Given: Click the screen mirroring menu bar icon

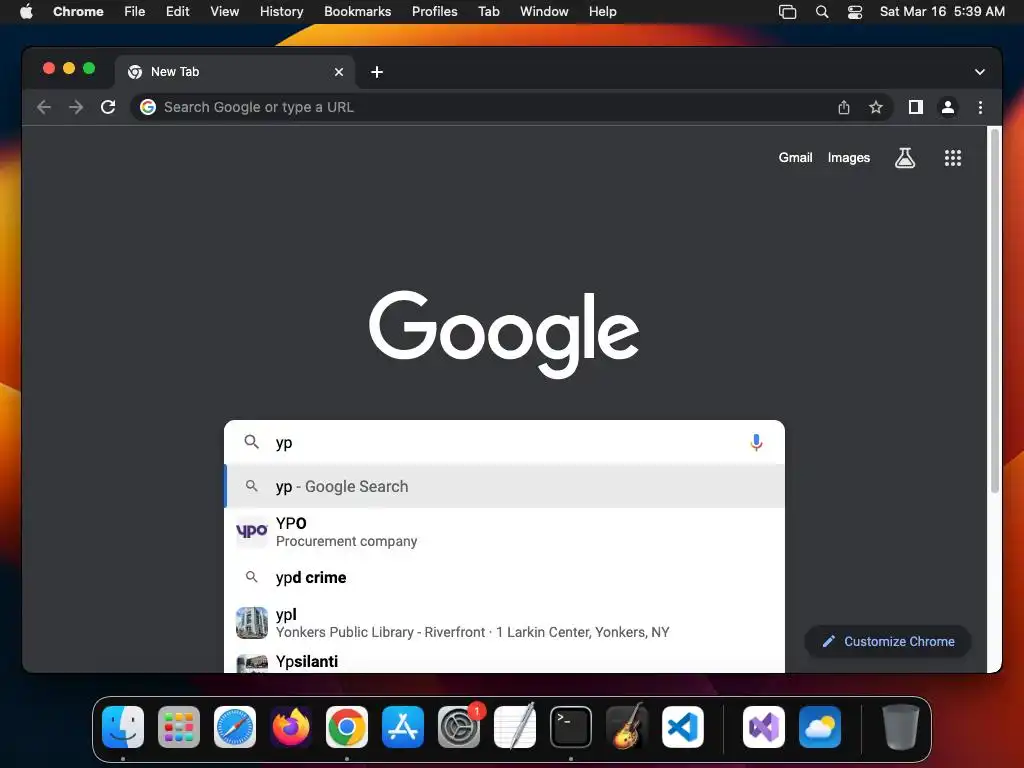Looking at the screenshot, I should (788, 11).
